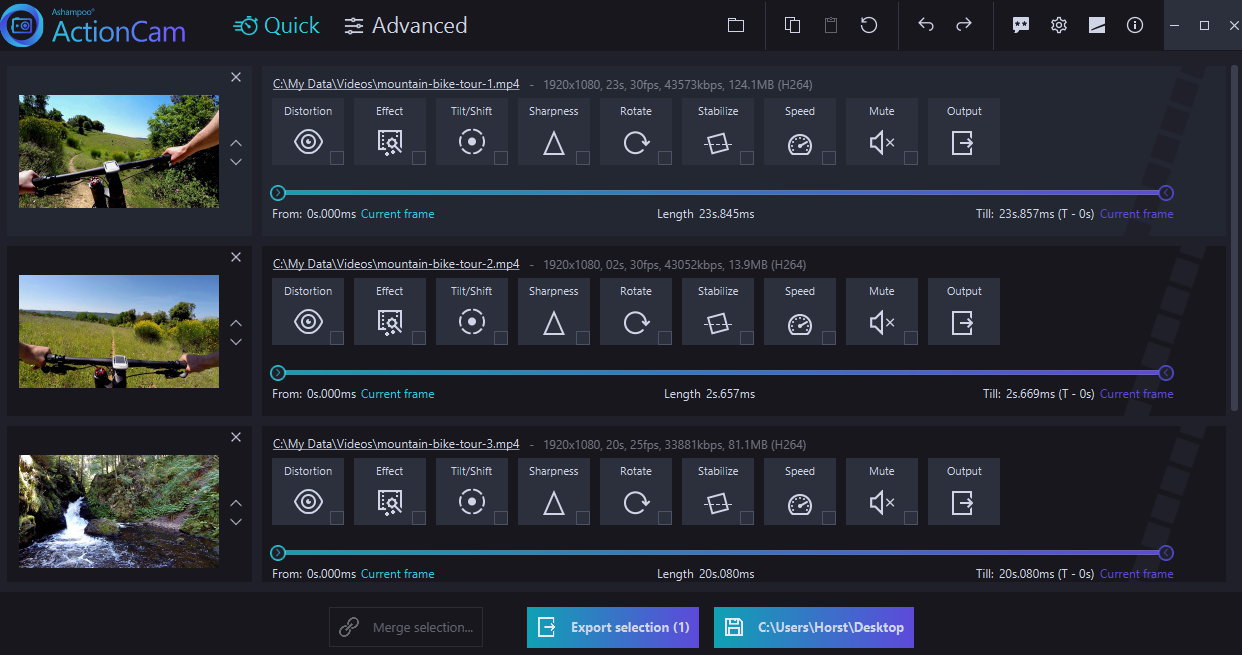Screen dimensions: 1242x655
Task: Select the waterfall video thumbnail
Action: [x=118, y=510]
